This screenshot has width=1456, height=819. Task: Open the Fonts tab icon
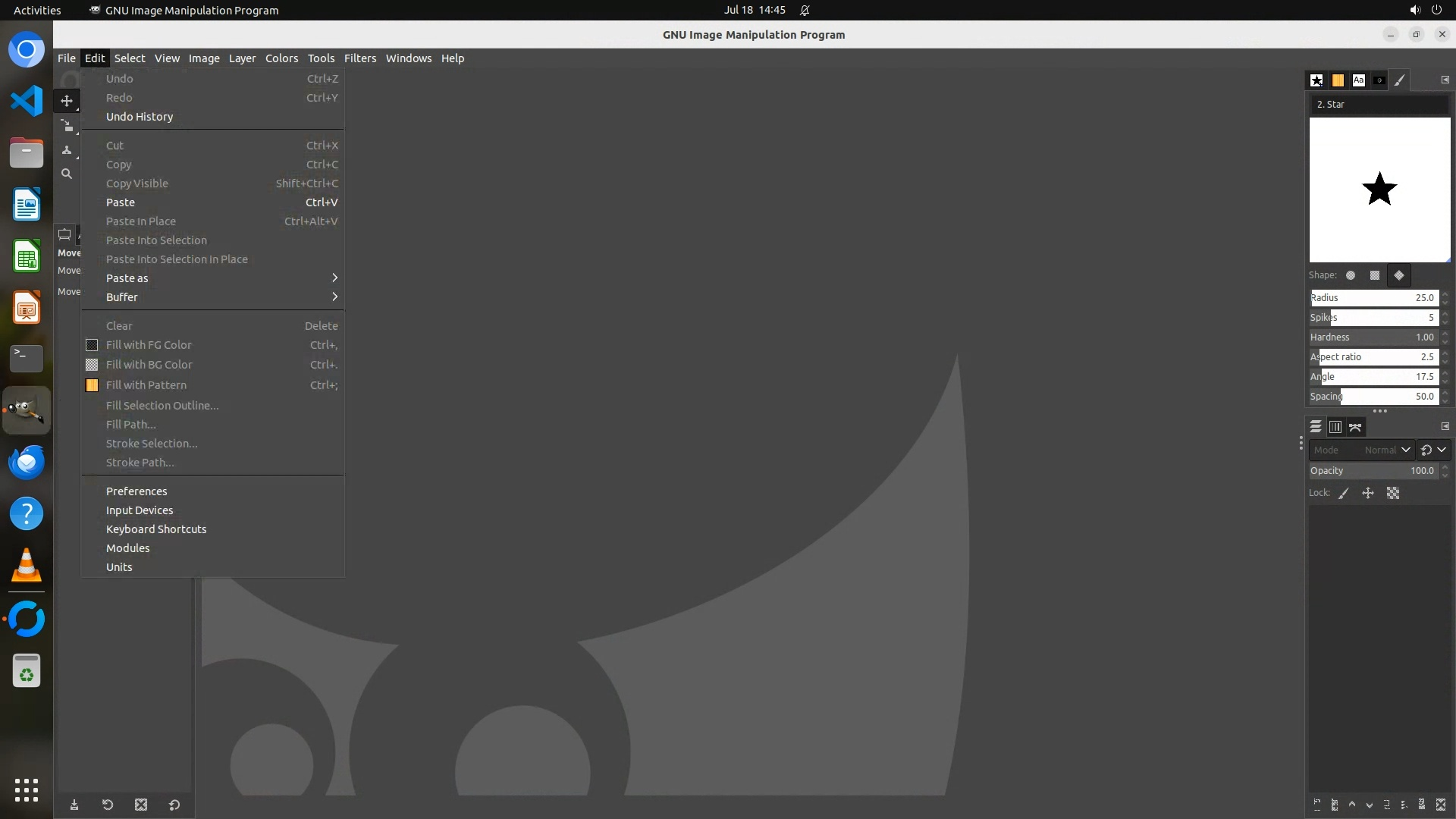tap(1358, 80)
